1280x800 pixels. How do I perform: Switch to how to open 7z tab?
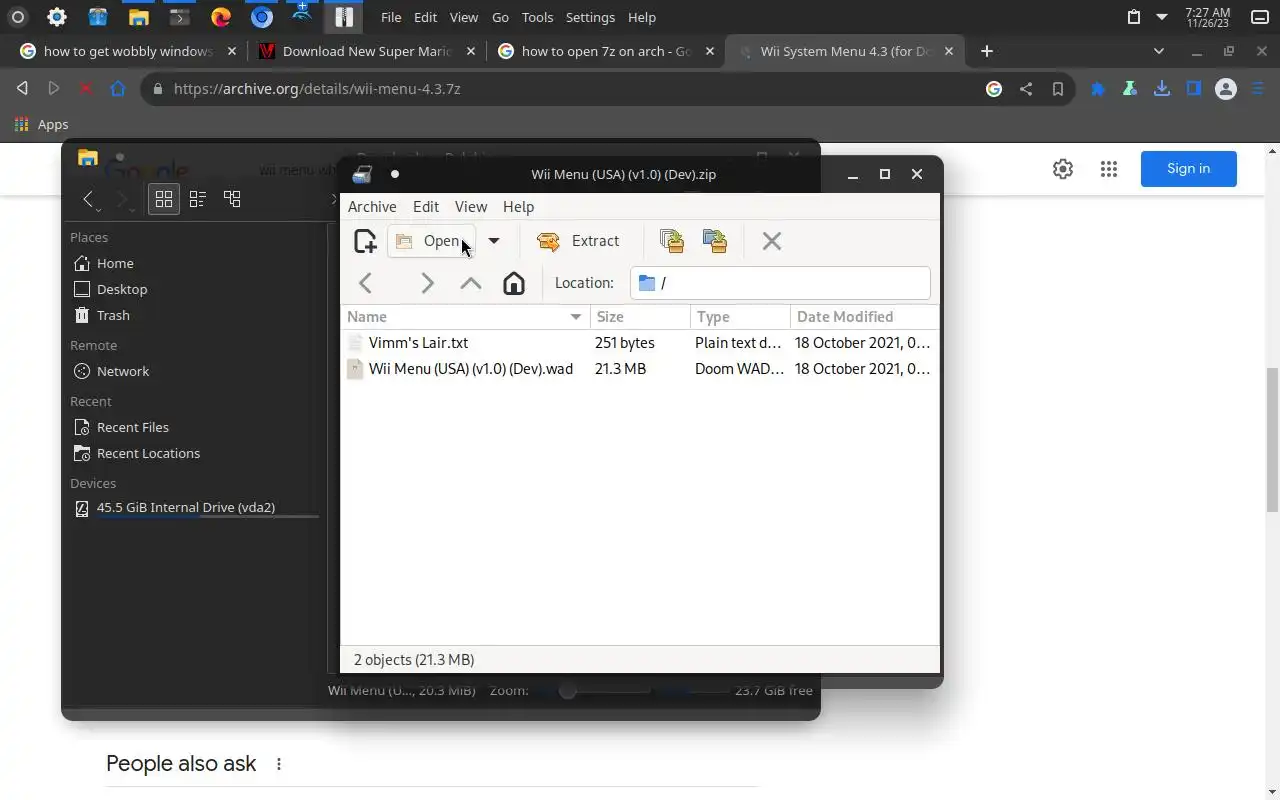[x=606, y=51]
